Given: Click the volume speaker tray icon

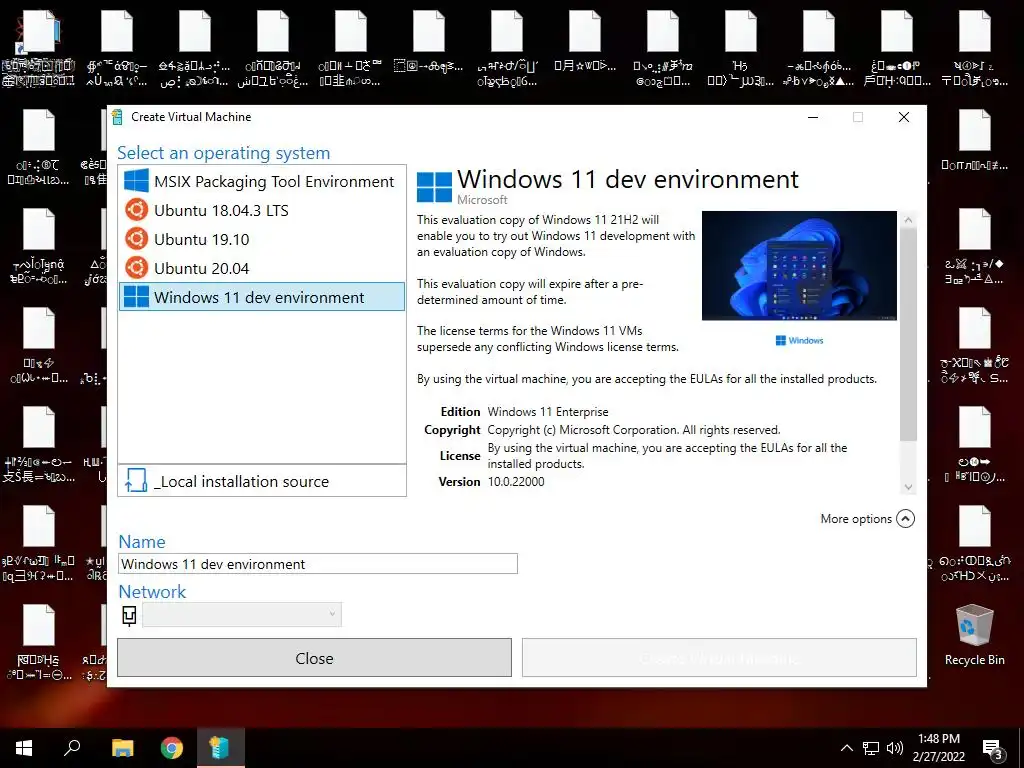Looking at the screenshot, I should [895, 748].
